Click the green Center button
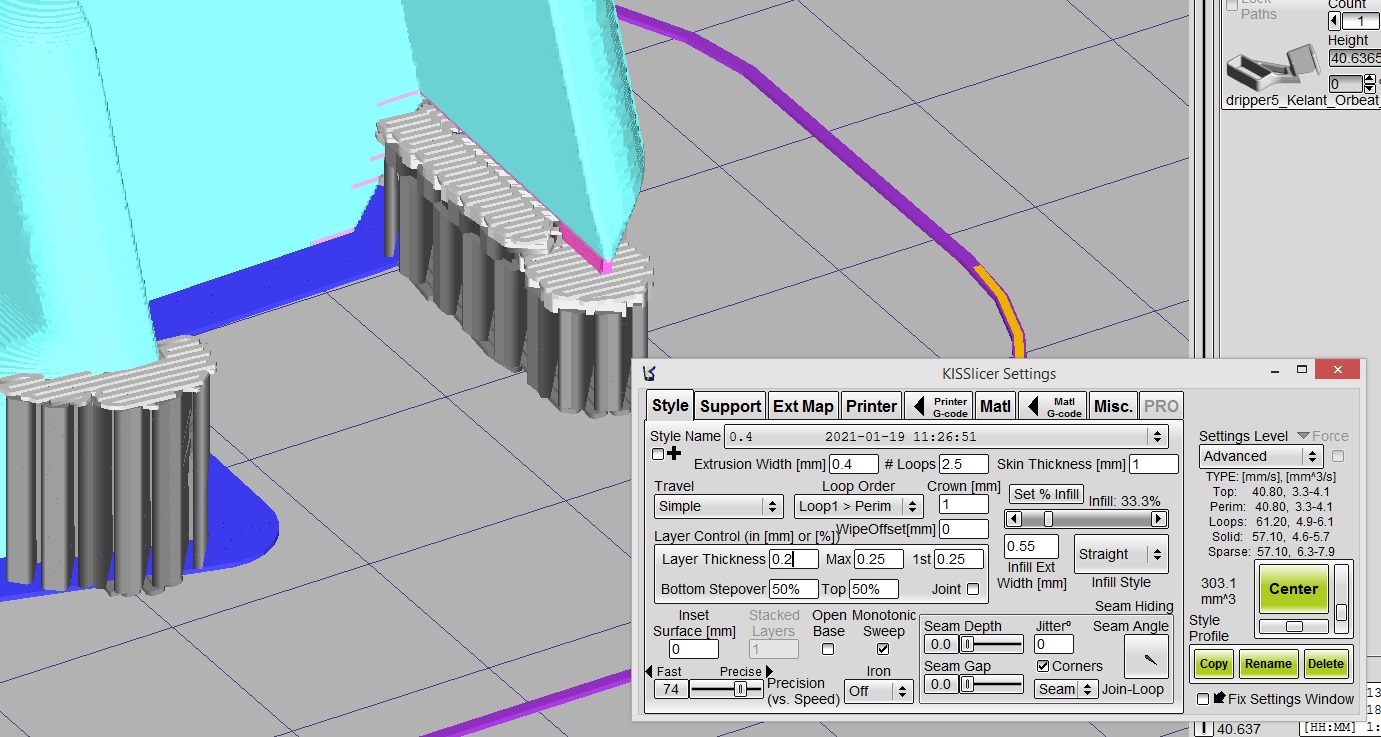 click(x=1293, y=589)
